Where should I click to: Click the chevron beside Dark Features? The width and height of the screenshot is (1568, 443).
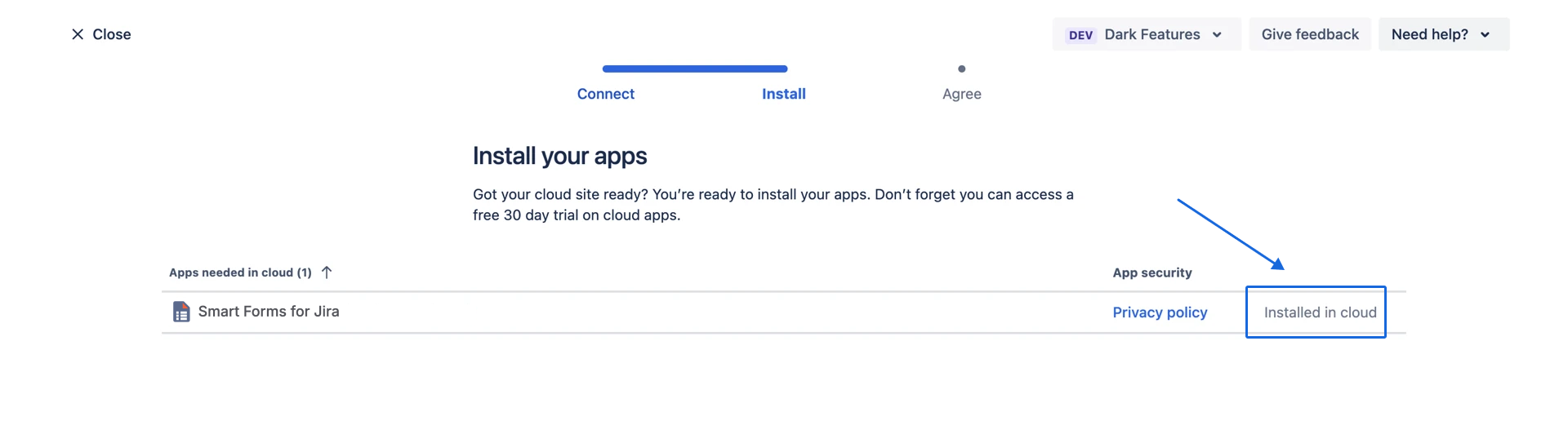(x=1217, y=35)
